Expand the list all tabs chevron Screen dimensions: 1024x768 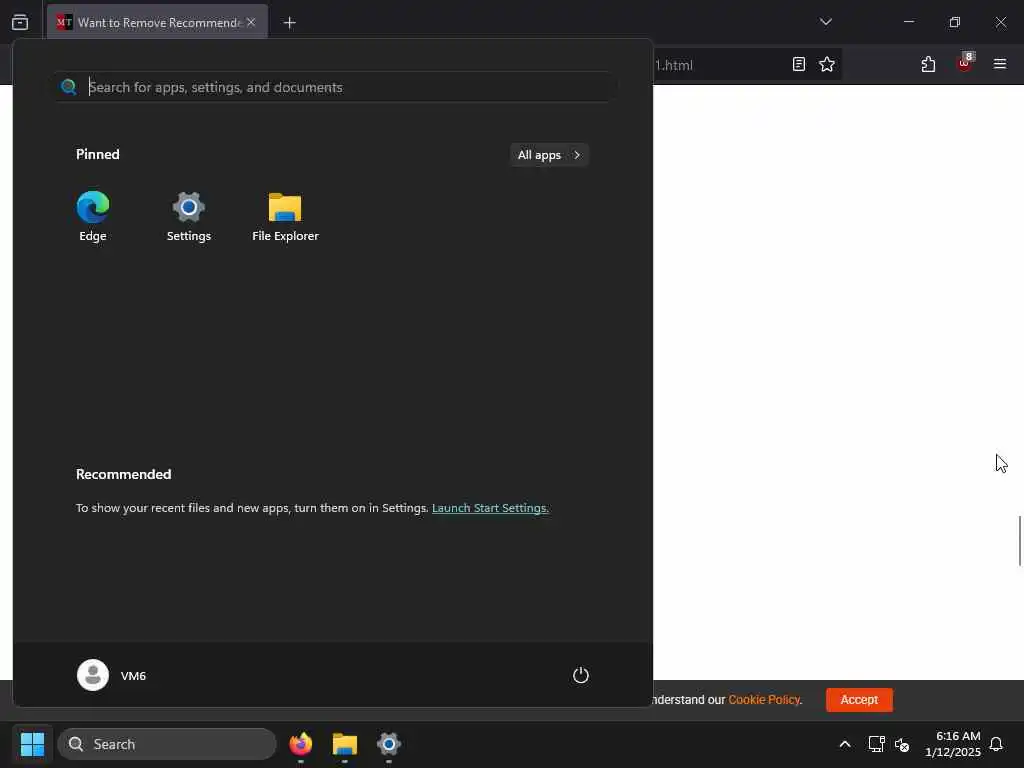(x=825, y=22)
